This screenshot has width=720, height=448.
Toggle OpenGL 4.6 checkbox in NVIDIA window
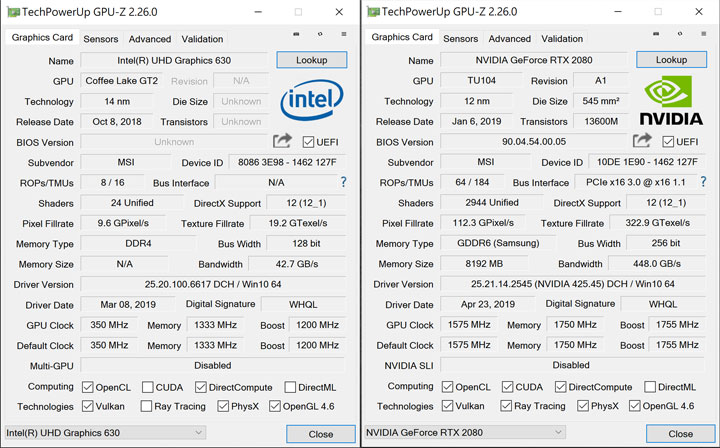coord(635,405)
